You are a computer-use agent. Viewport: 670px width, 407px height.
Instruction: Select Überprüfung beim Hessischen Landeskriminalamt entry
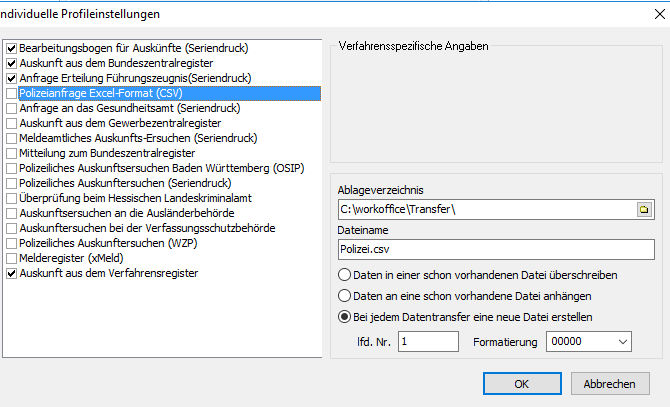tap(128, 198)
